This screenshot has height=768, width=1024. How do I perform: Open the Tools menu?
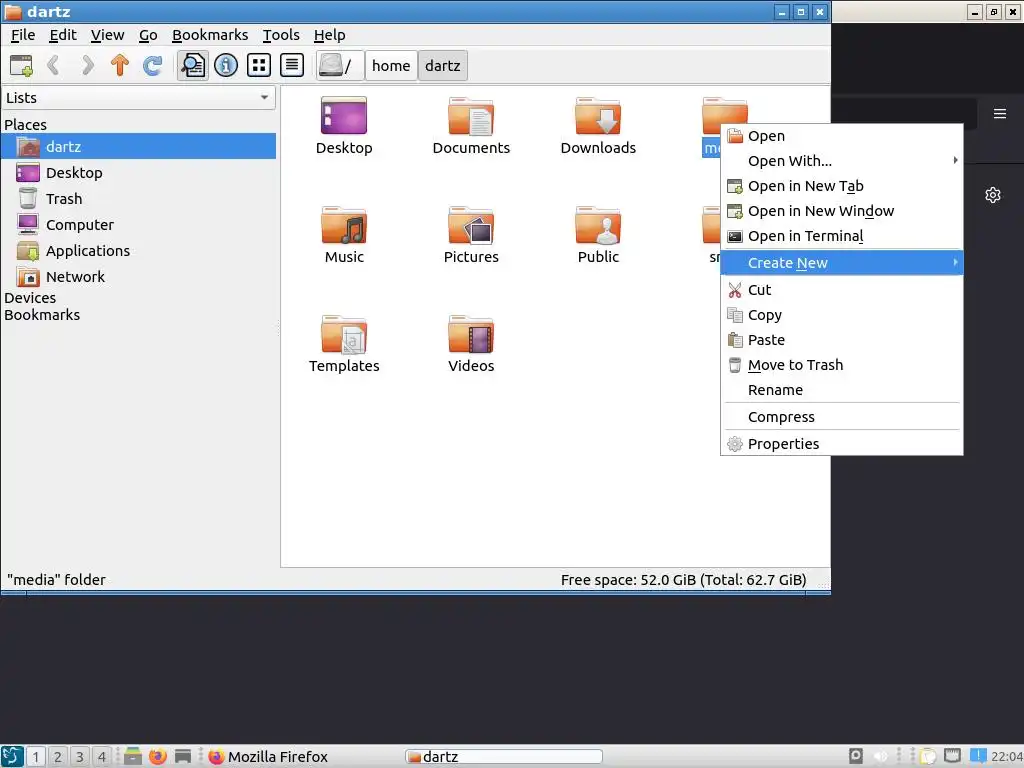[x=281, y=35]
